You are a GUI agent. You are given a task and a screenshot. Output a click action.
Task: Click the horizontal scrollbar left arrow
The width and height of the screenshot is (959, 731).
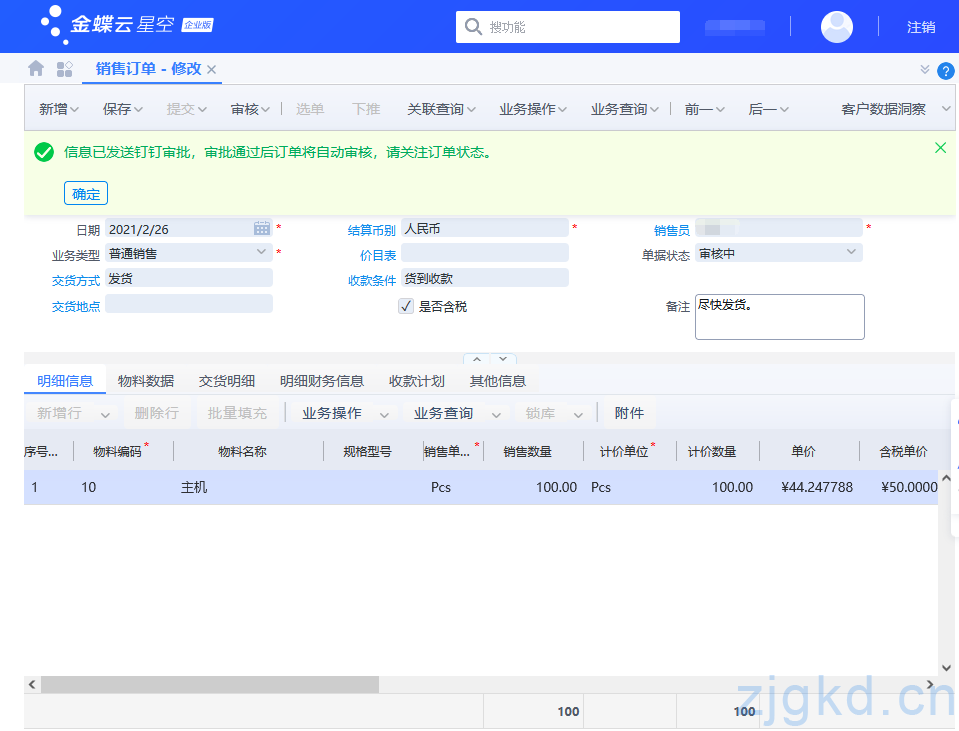point(32,685)
